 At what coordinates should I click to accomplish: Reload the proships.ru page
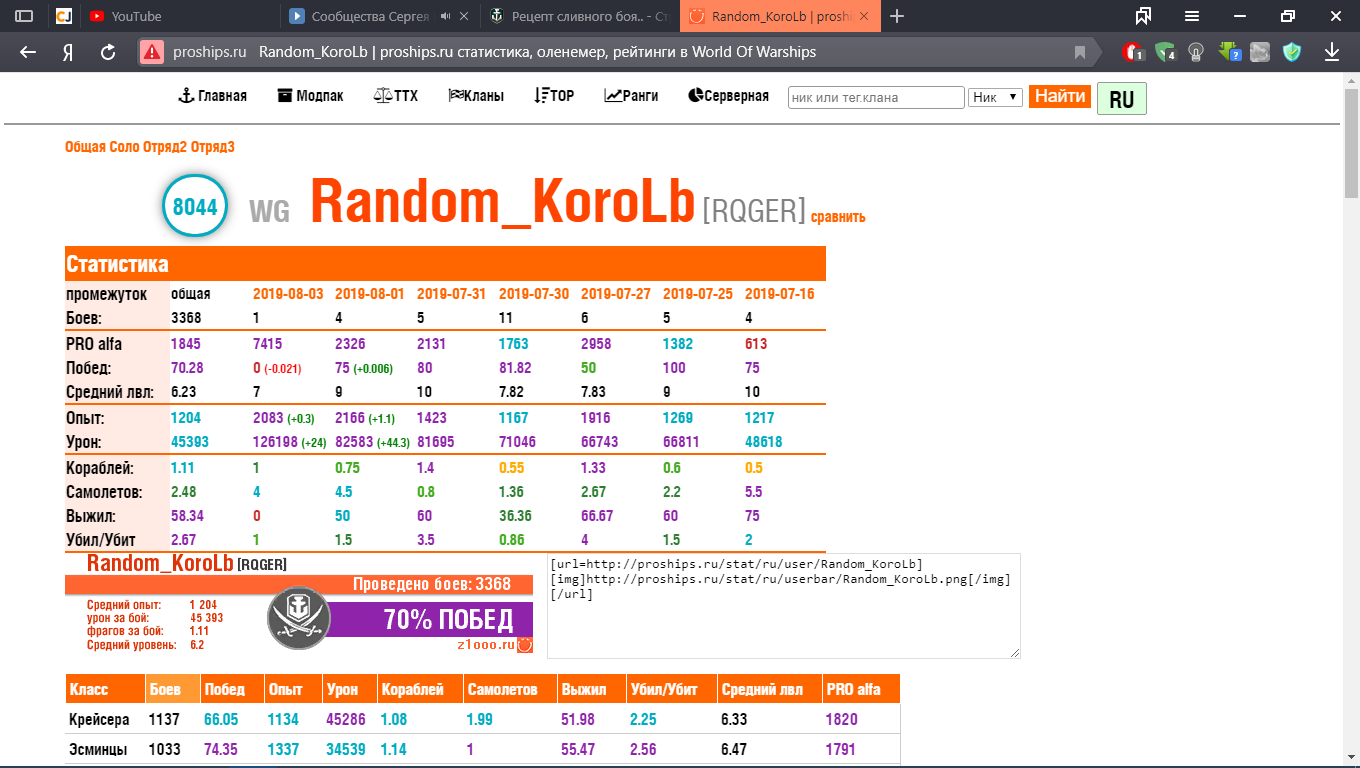108,52
